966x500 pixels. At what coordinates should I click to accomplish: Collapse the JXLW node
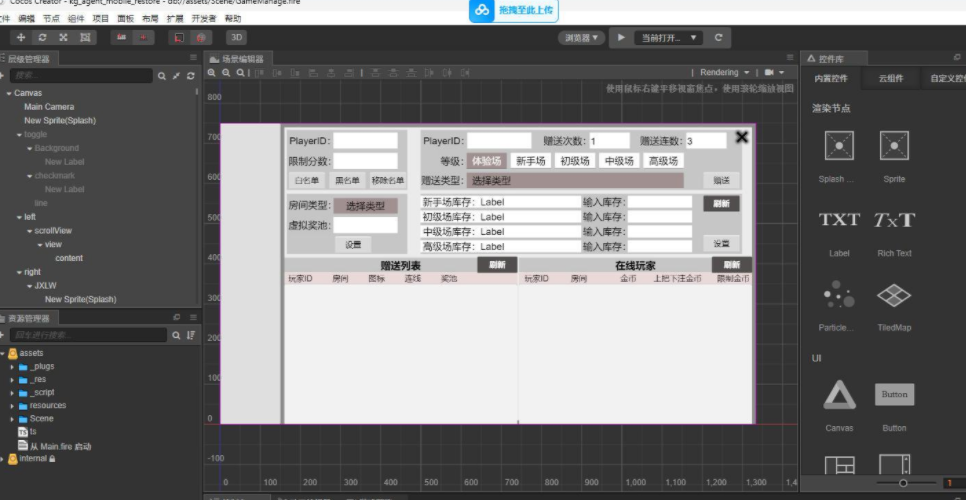[29, 286]
